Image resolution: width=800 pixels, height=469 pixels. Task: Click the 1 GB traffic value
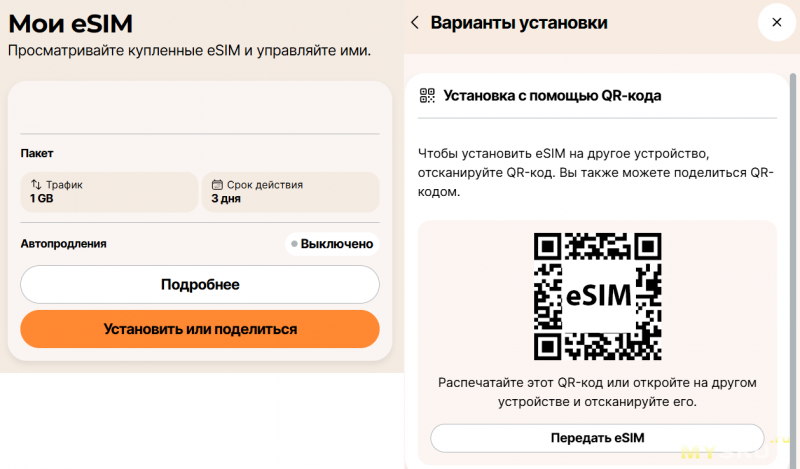tap(41, 199)
